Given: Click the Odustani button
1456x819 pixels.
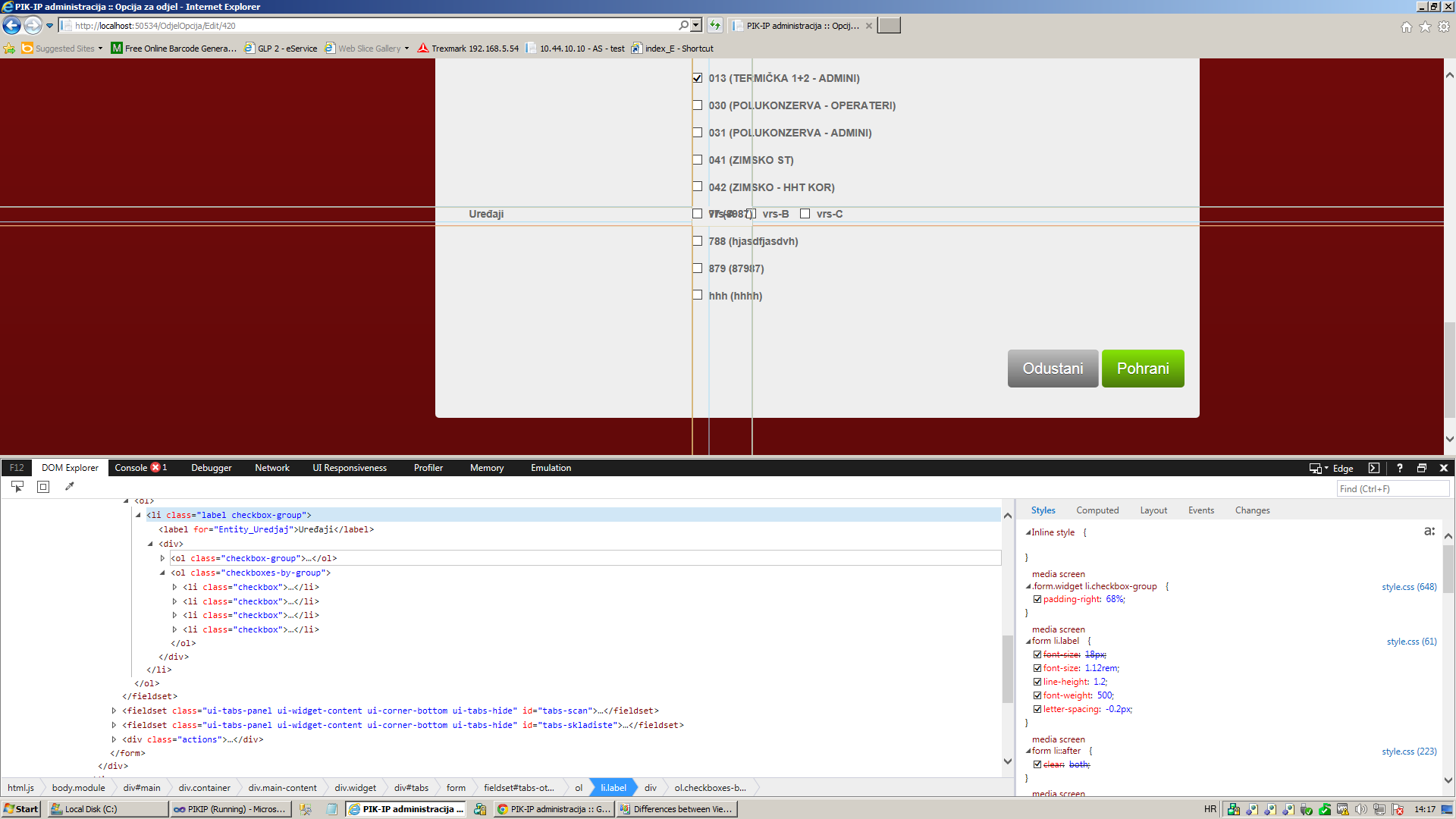Looking at the screenshot, I should (1053, 369).
